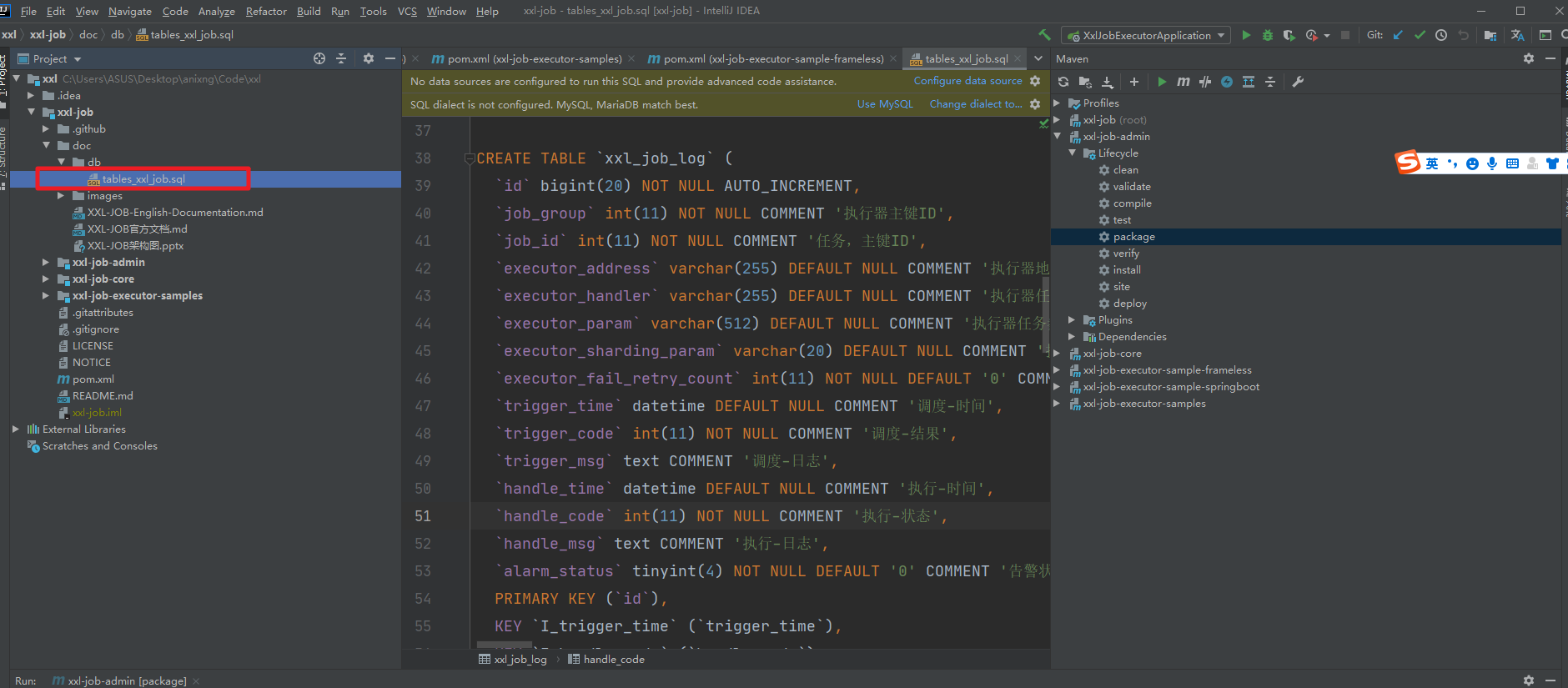Switch to pom.xml (xxl-job-executor-sample-frameless) tab
Viewport: 1568px width, 688px height.
(x=766, y=58)
